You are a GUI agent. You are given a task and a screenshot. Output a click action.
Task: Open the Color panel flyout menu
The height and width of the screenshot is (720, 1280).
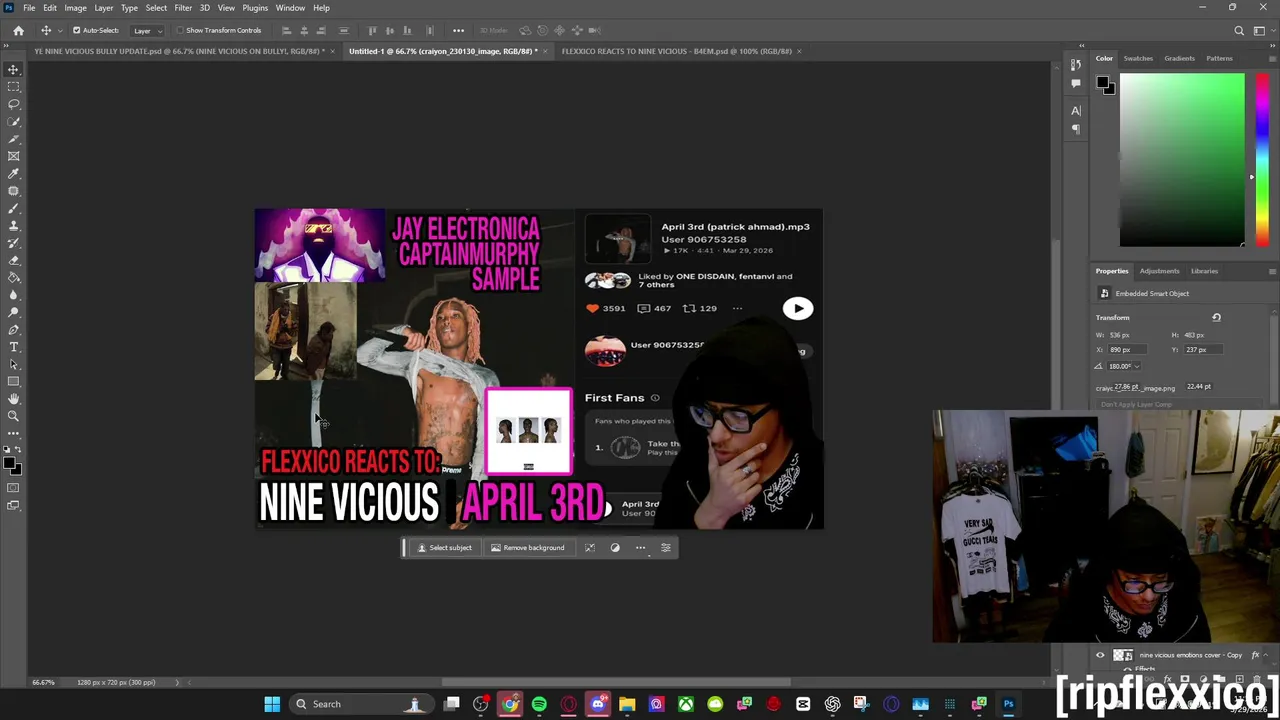[1272, 58]
